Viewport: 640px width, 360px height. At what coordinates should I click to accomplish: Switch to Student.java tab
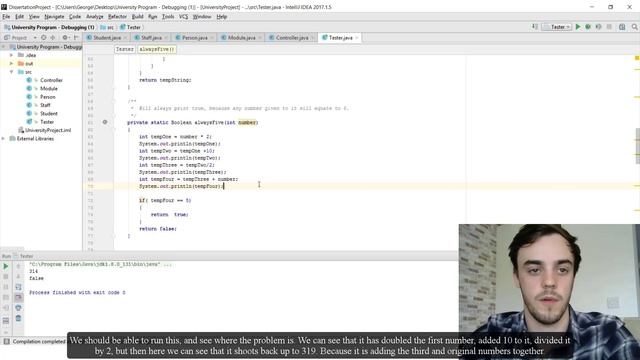click(x=106, y=38)
